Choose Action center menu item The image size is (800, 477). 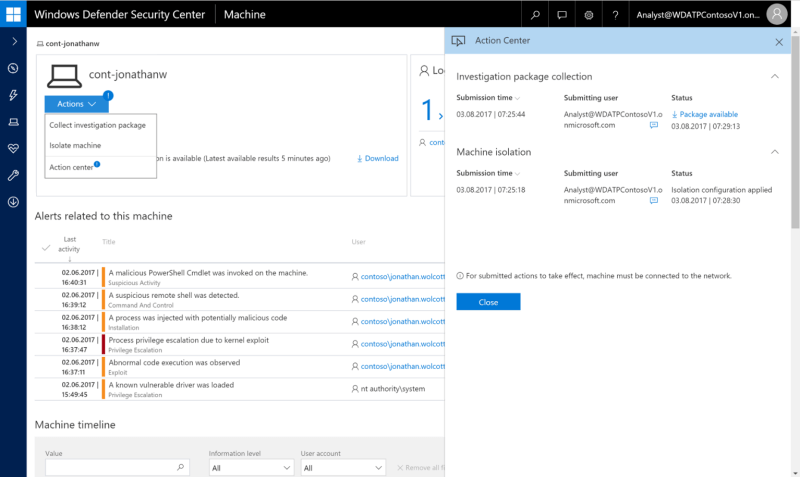click(x=71, y=167)
